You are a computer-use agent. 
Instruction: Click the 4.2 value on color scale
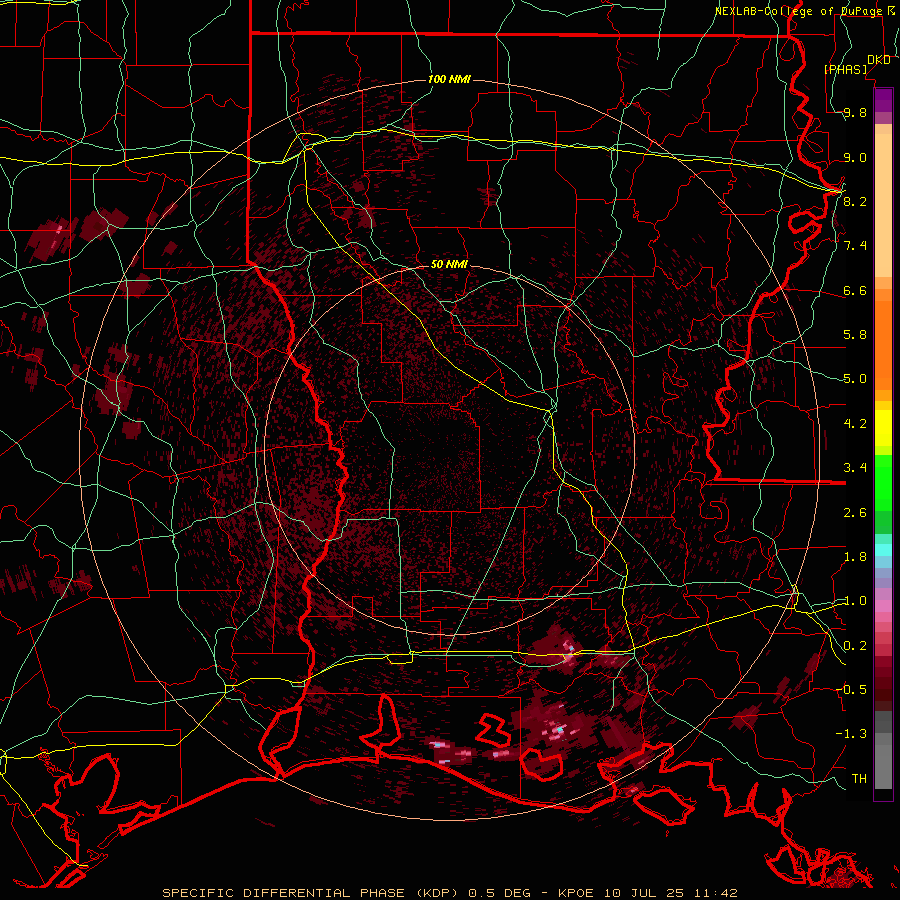point(855,424)
